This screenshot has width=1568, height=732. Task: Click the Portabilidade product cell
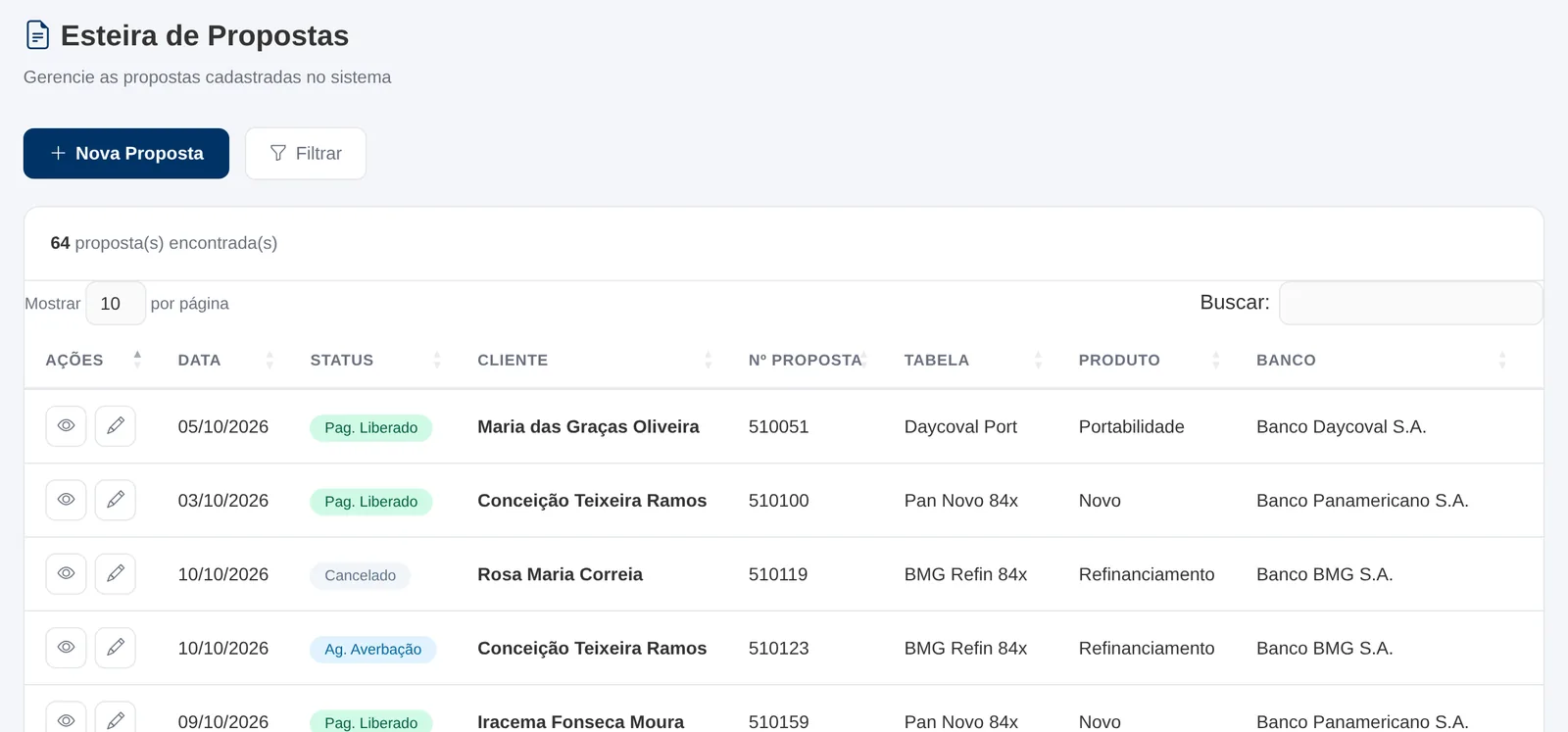coord(1131,426)
